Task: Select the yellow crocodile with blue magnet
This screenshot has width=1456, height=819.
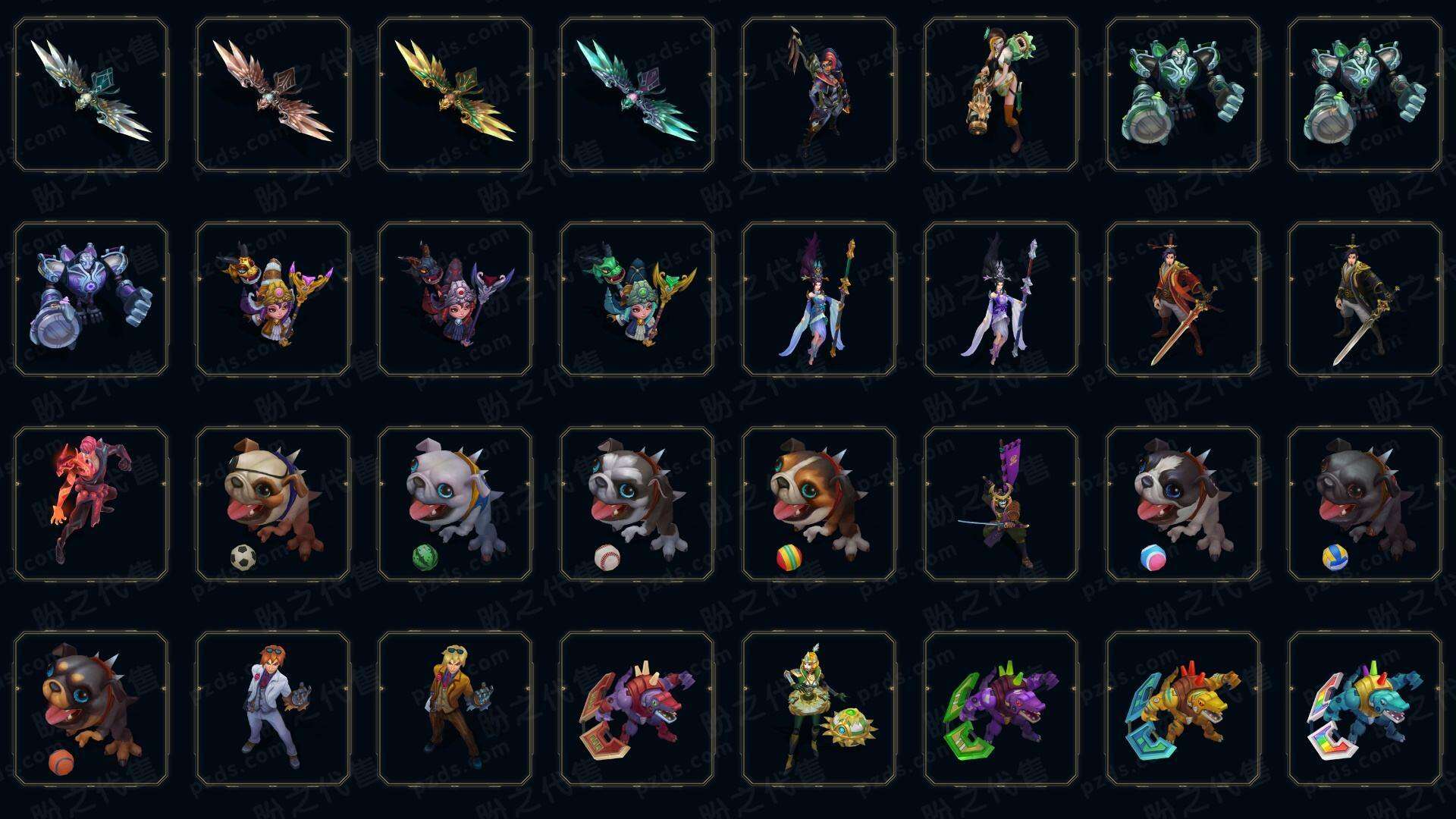Action: pos(1183,708)
